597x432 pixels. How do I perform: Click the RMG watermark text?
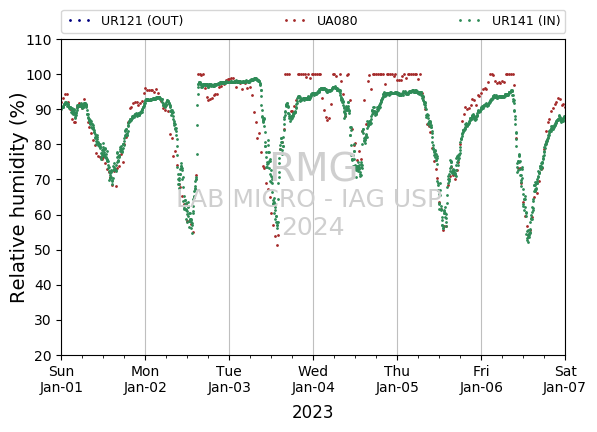[x=313, y=167]
